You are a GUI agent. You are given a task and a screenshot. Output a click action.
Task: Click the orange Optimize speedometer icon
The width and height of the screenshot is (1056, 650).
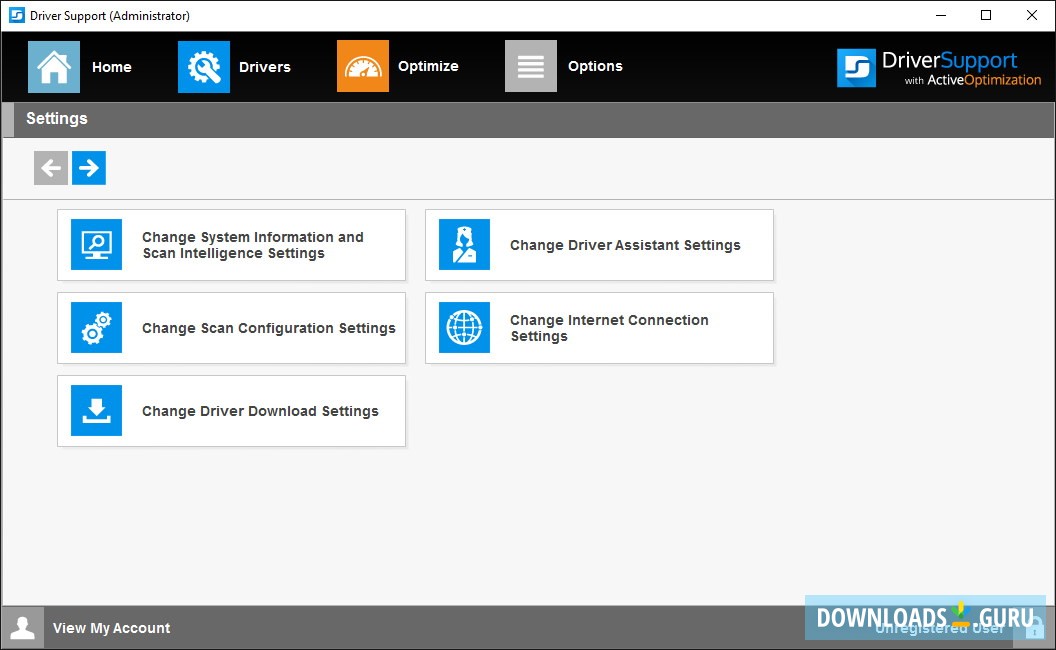(x=363, y=66)
